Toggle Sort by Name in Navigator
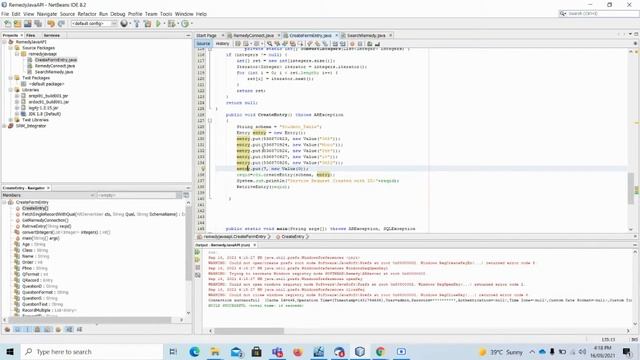Screen dimensions: 640x360 pyautogui.click(x=69, y=329)
